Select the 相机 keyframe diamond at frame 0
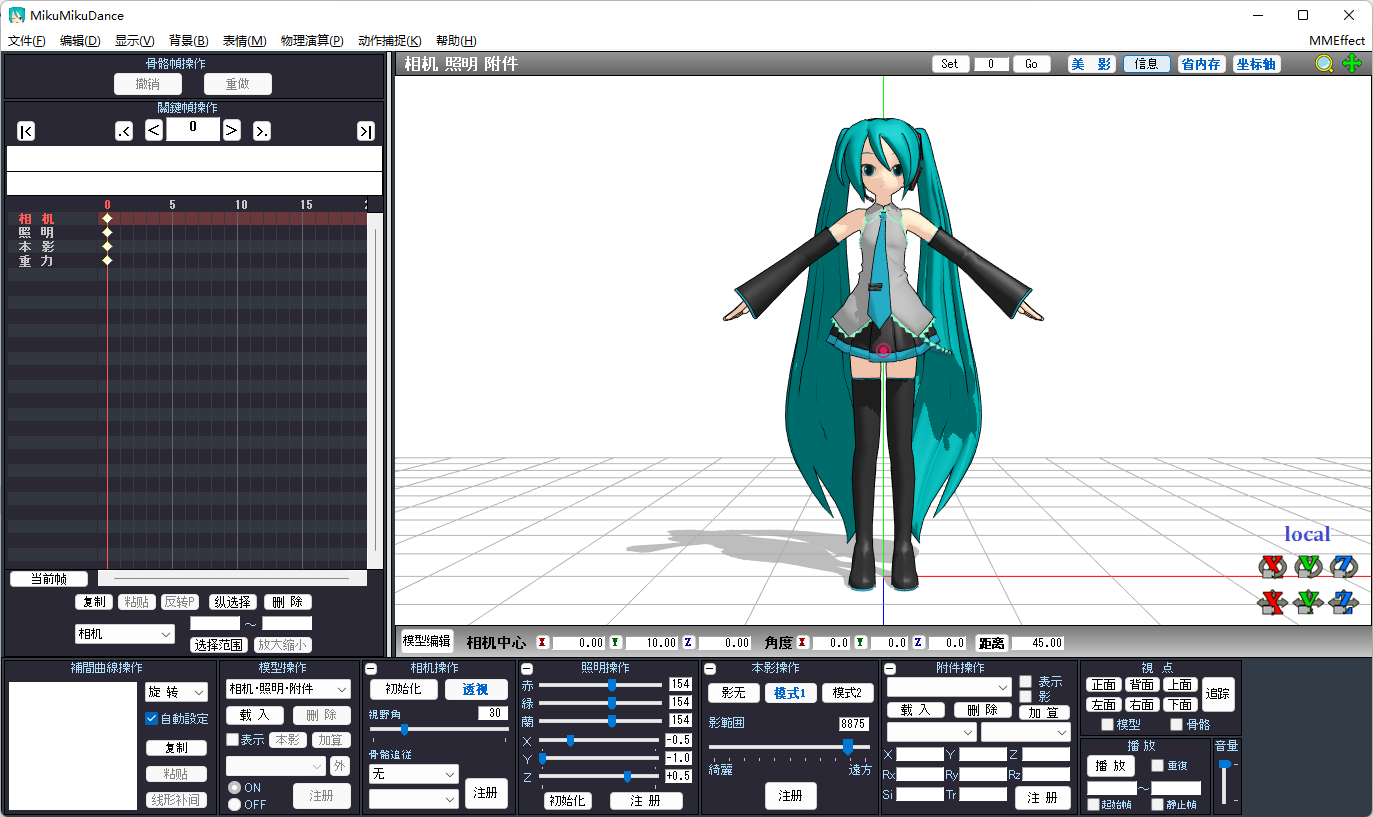1373x817 pixels. tap(107, 218)
